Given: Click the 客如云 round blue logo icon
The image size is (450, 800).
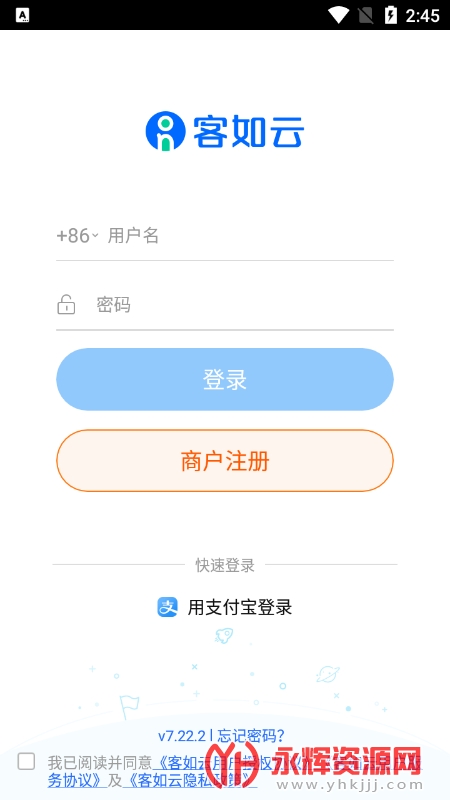Looking at the screenshot, I should 165,131.
